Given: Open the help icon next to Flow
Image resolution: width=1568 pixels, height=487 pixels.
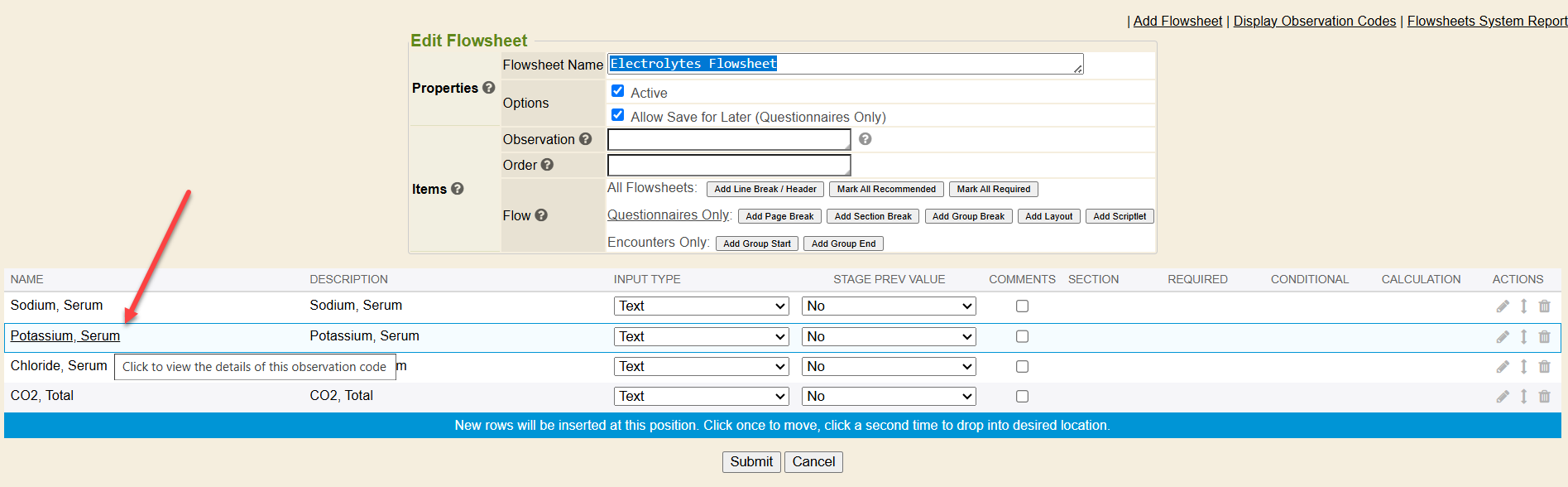Looking at the screenshot, I should click(x=541, y=215).
